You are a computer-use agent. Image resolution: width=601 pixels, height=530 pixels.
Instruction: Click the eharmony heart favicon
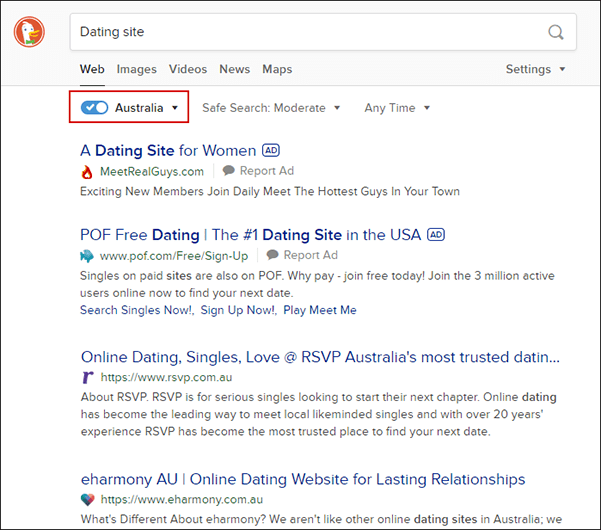tap(87, 500)
